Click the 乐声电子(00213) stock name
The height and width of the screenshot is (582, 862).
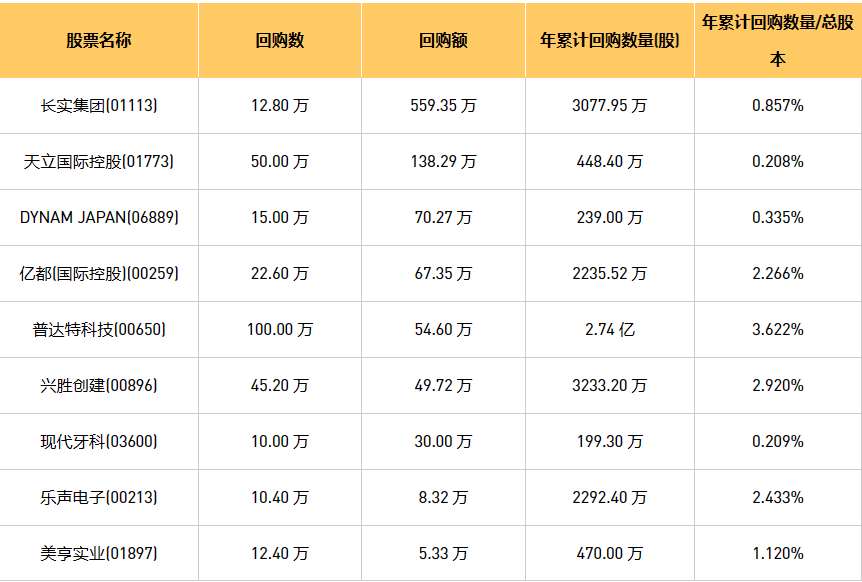coord(99,497)
